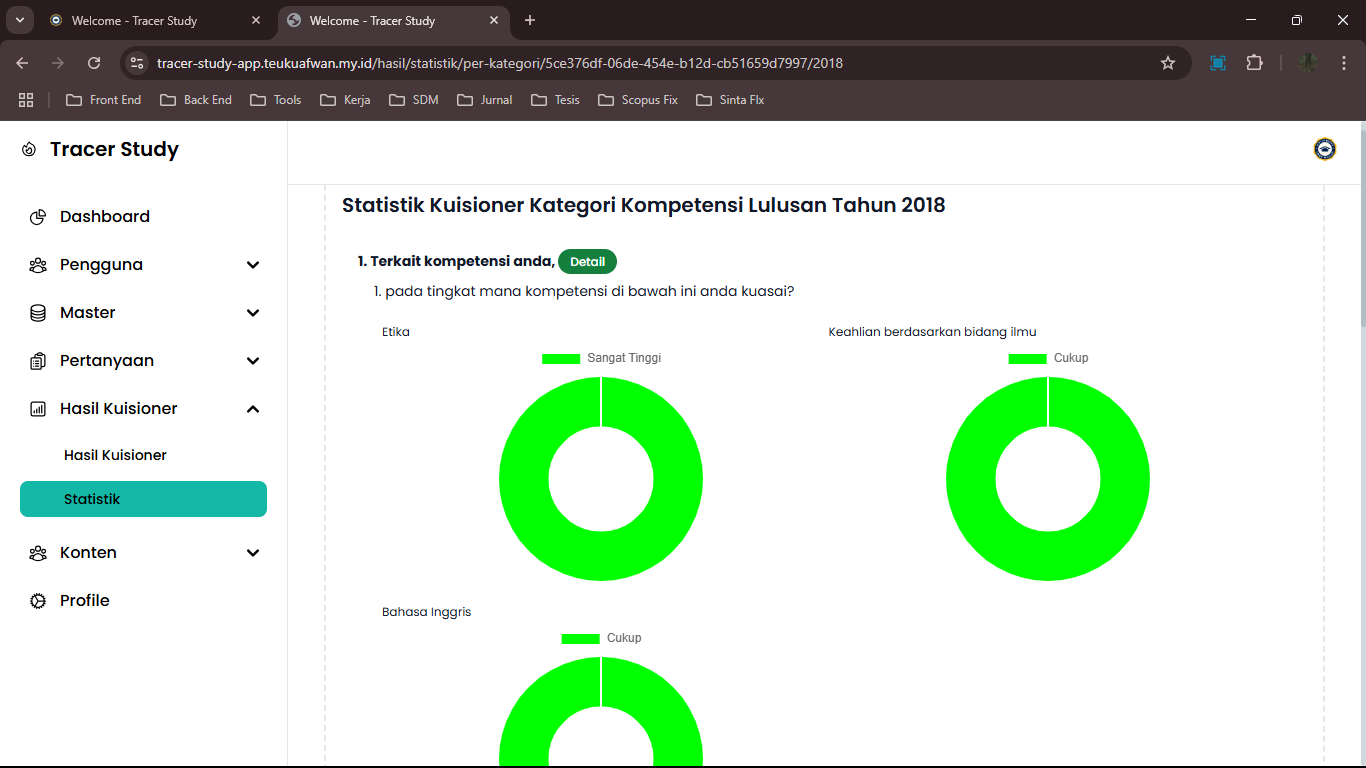Image resolution: width=1366 pixels, height=768 pixels.
Task: Collapse the Hasil Kuisioner menu chevron
Action: point(253,409)
